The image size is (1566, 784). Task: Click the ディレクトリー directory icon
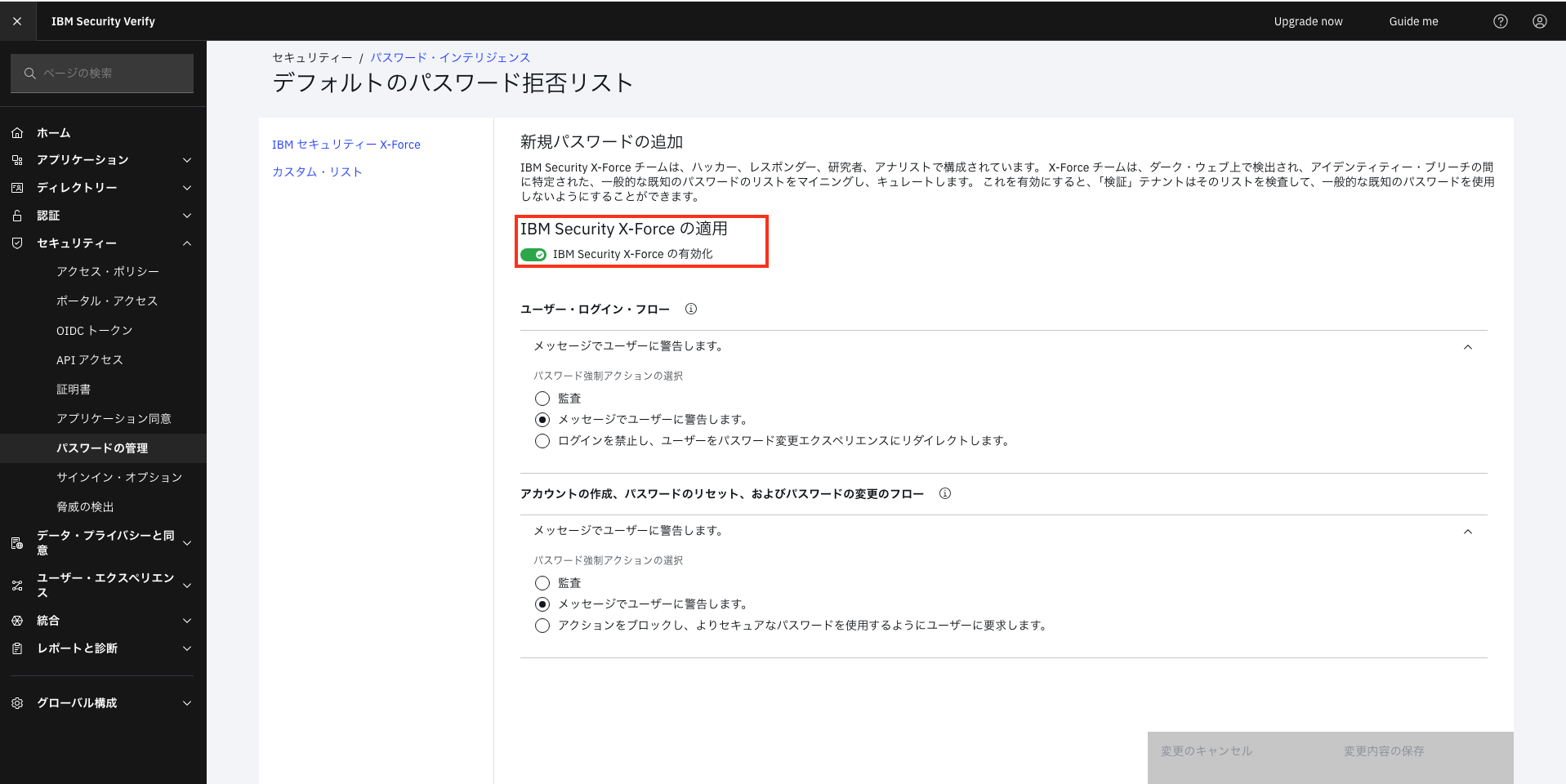click(x=17, y=188)
